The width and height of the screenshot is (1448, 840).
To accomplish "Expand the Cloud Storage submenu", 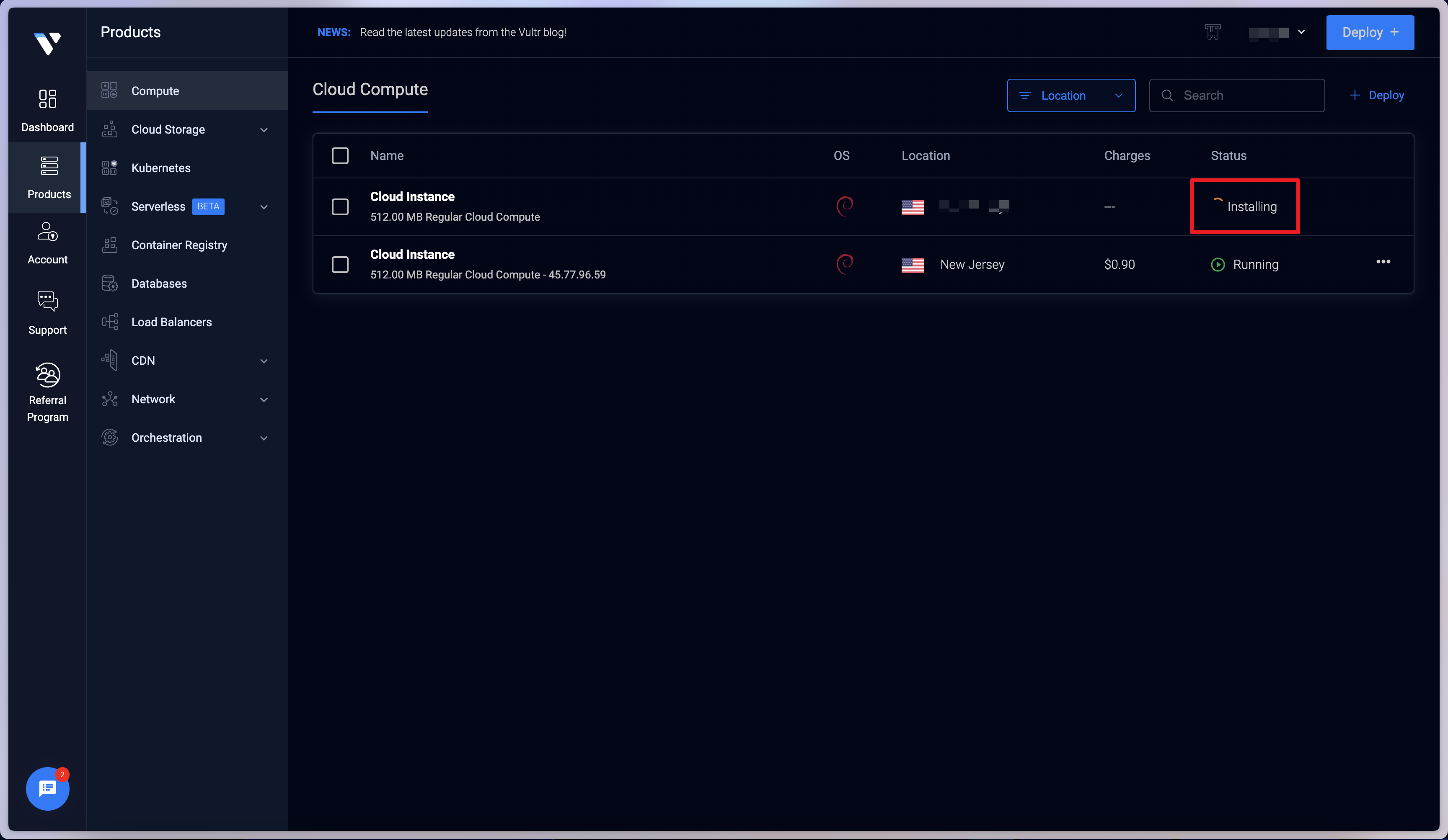I will (264, 130).
